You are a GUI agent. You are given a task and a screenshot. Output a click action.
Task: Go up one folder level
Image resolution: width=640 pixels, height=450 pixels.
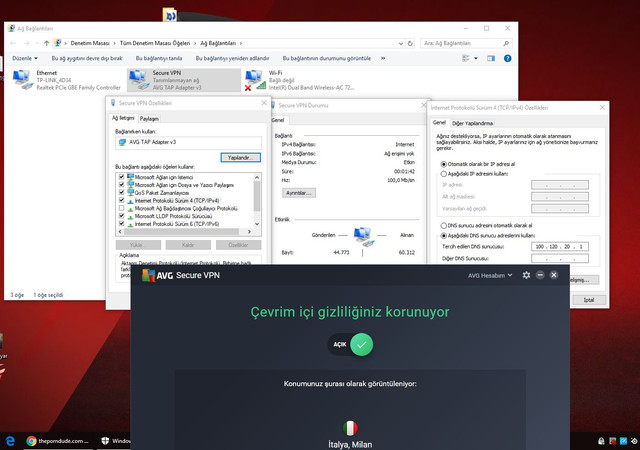[x=46, y=43]
